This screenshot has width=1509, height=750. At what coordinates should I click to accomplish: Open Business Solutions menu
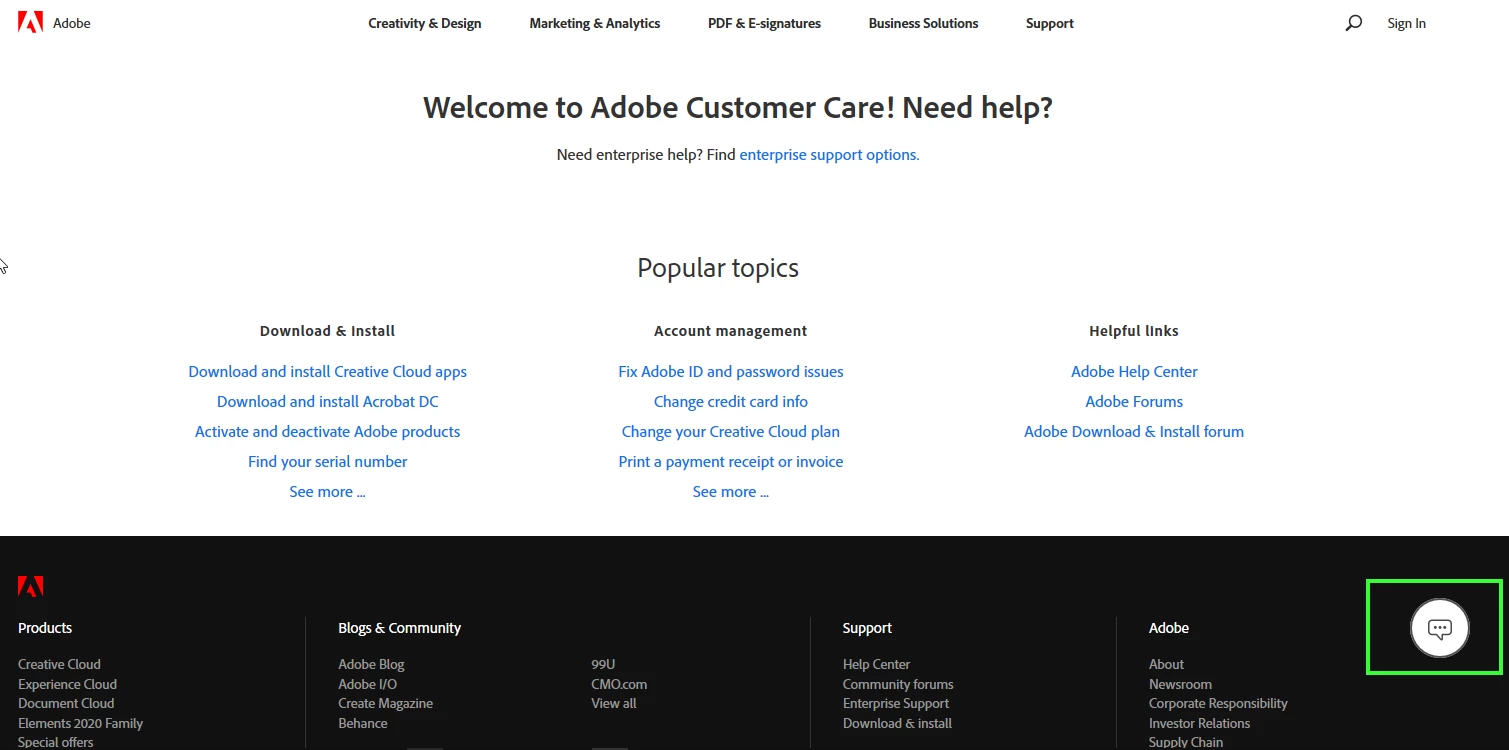pos(923,23)
